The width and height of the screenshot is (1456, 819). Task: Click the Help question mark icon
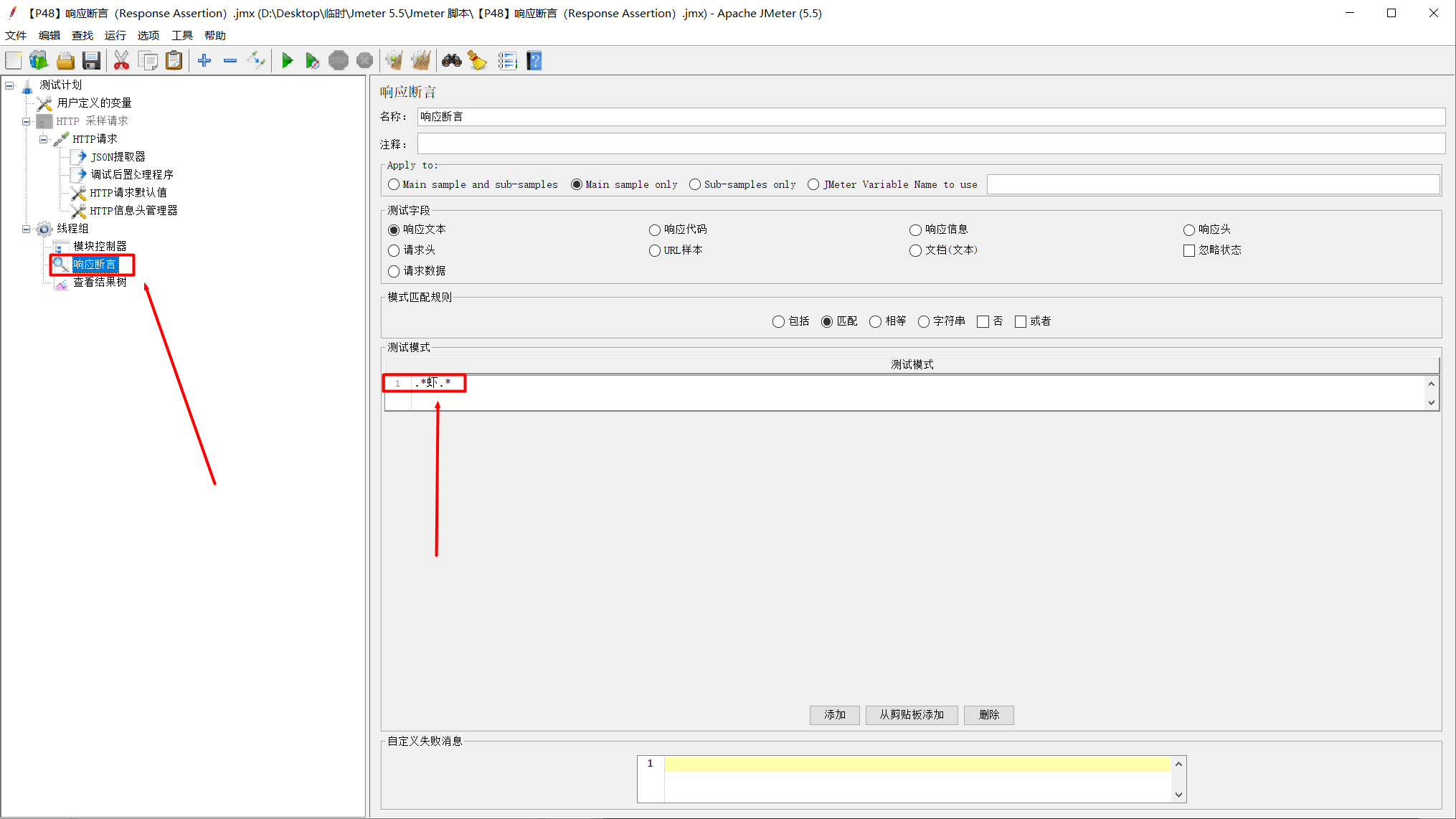(x=534, y=61)
